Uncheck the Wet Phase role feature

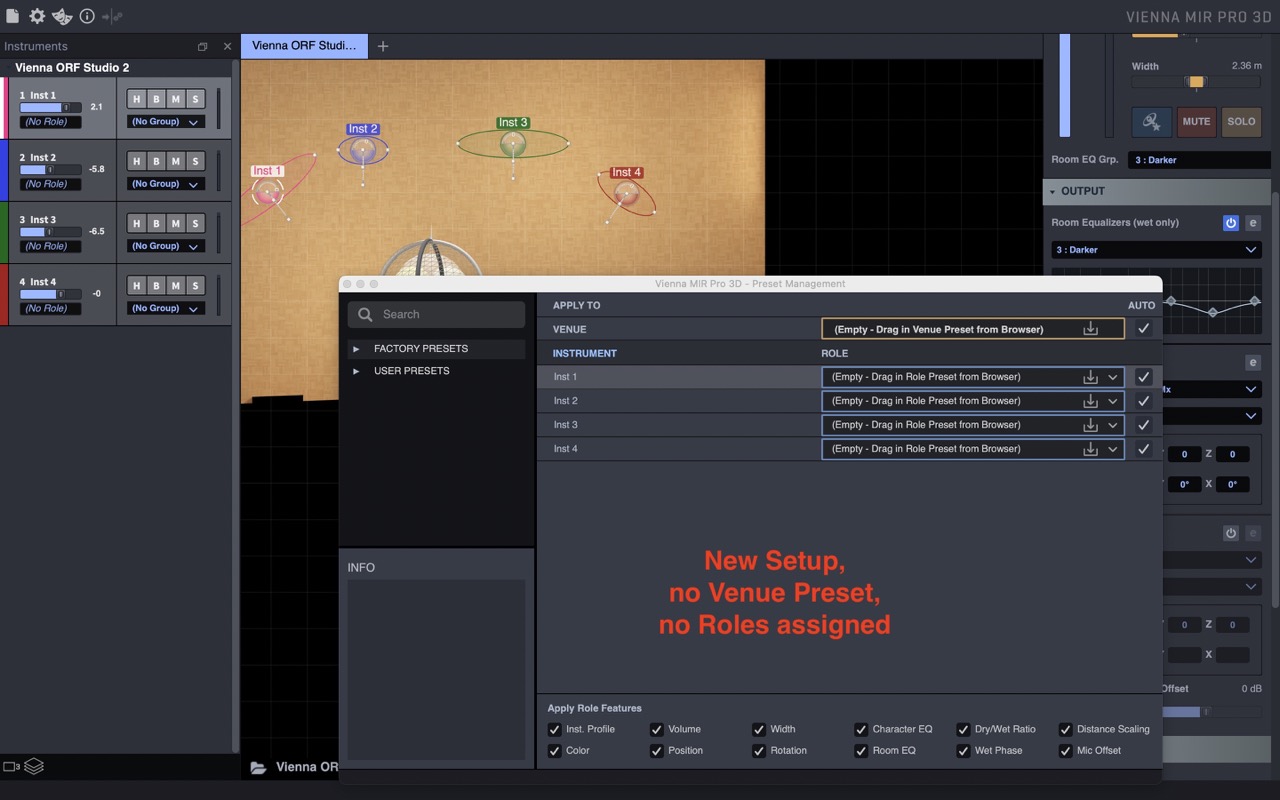[x=964, y=750]
